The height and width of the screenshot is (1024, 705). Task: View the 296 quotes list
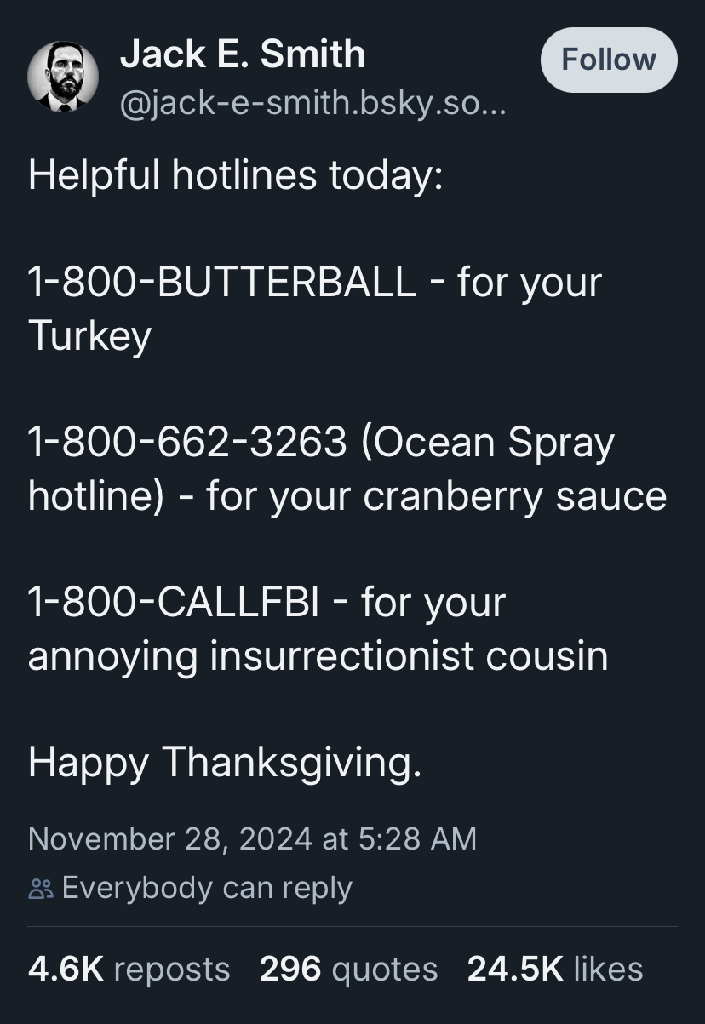pyautogui.click(x=349, y=969)
